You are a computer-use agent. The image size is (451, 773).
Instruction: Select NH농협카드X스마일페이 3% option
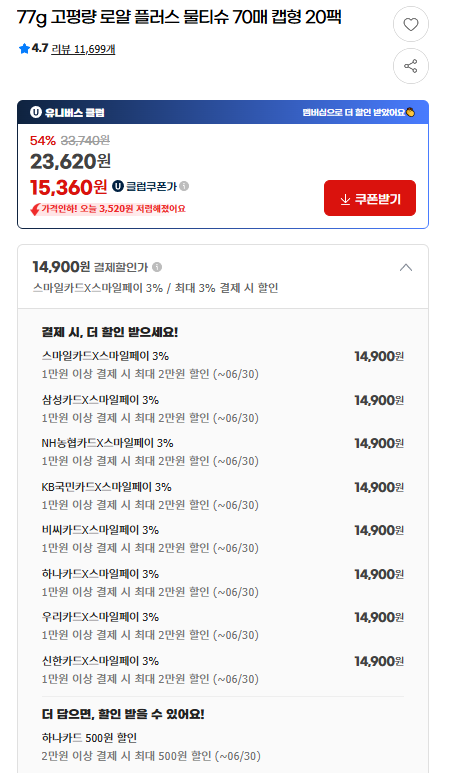[x=223, y=452]
